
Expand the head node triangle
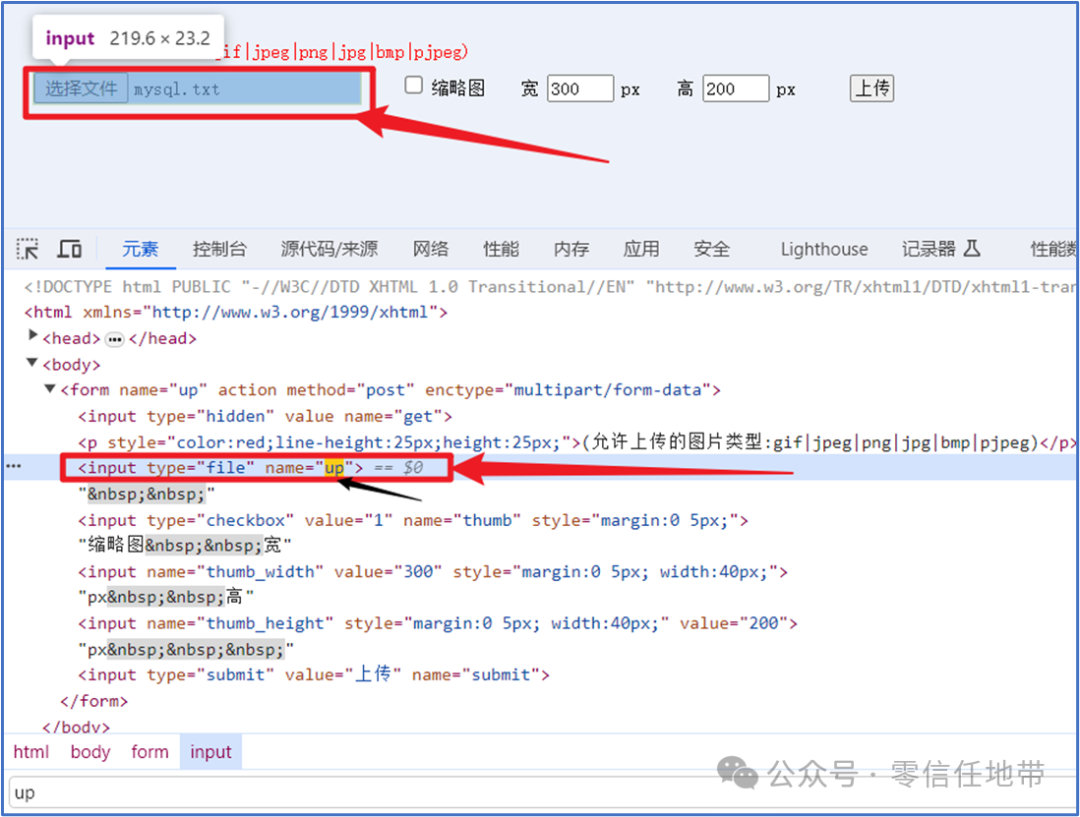point(32,335)
